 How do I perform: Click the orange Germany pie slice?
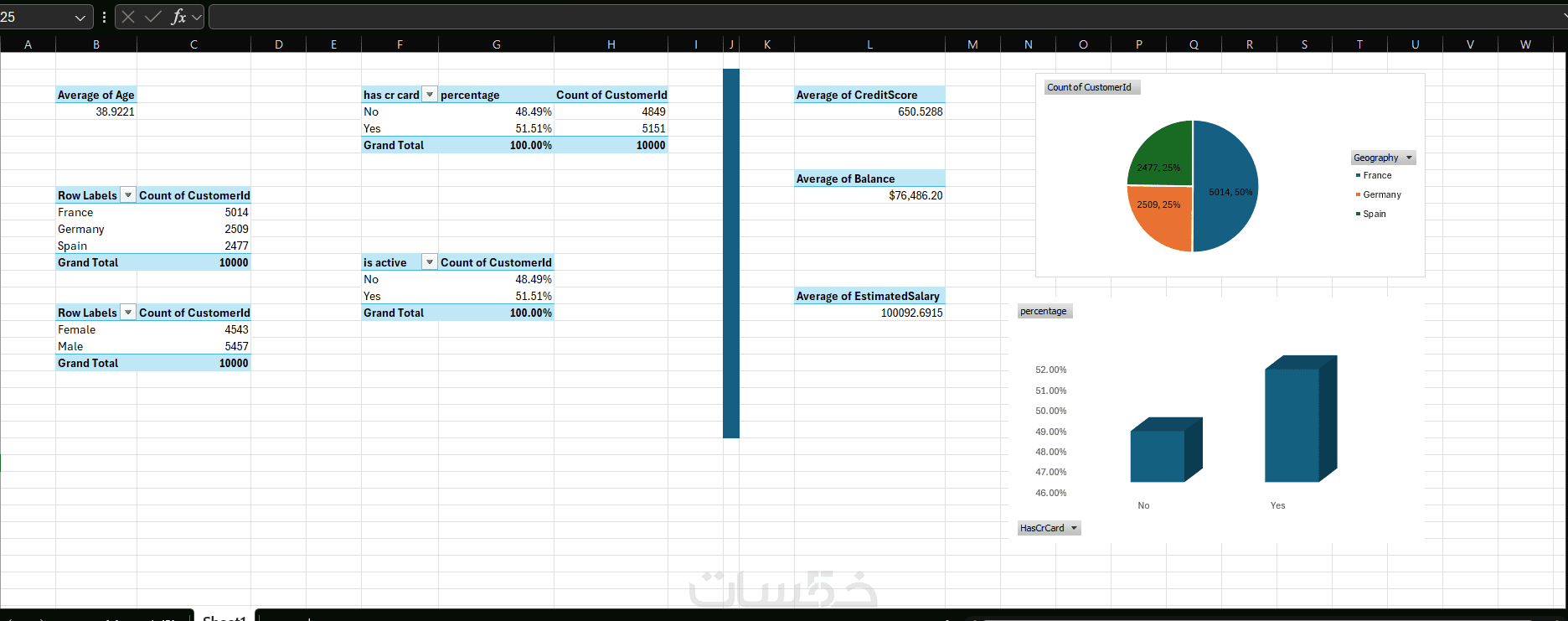click(1162, 216)
